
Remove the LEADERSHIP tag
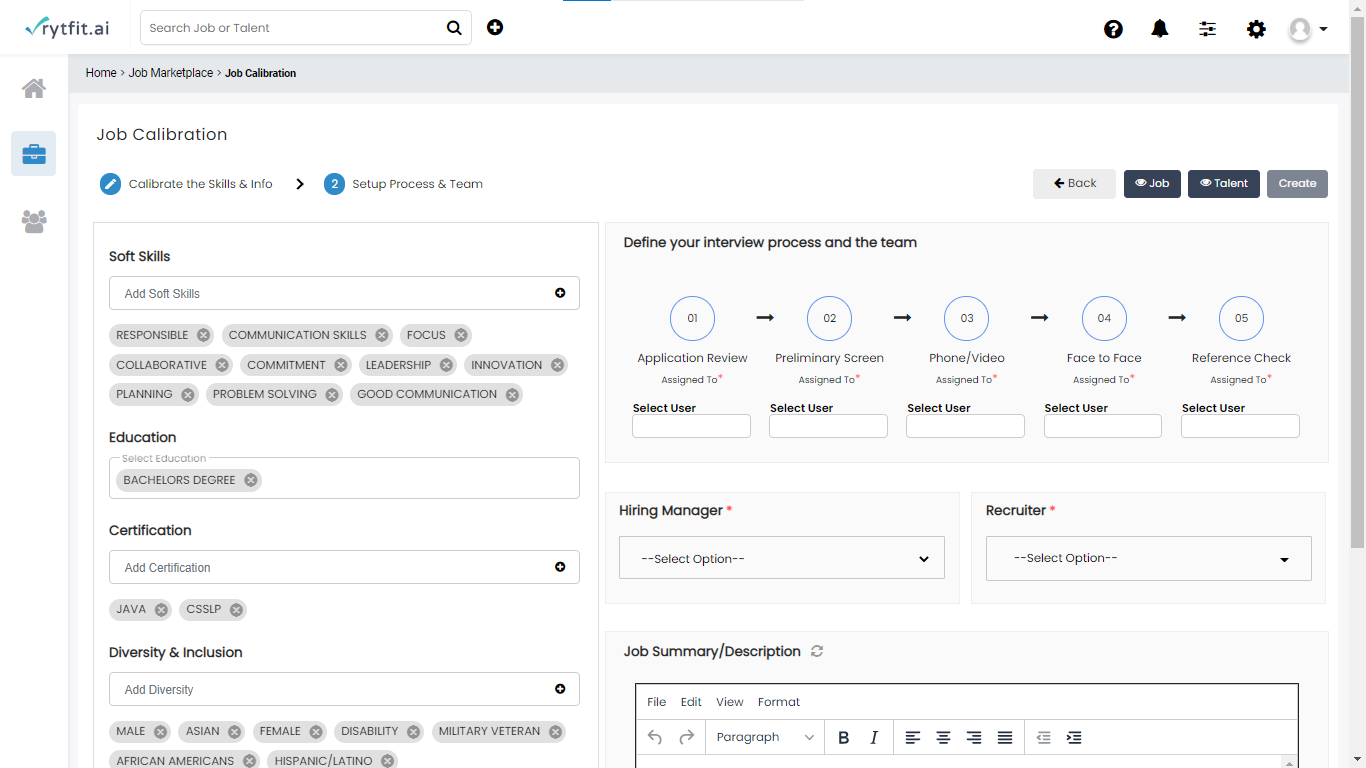pos(446,365)
